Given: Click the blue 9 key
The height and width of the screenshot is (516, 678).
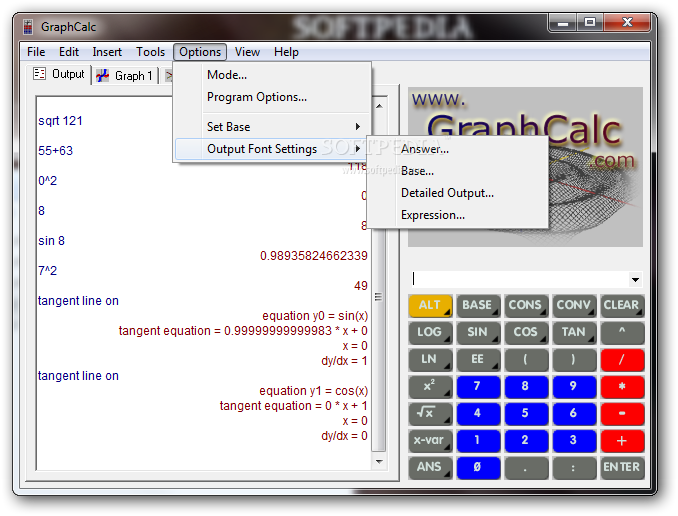Looking at the screenshot, I should point(574,386).
